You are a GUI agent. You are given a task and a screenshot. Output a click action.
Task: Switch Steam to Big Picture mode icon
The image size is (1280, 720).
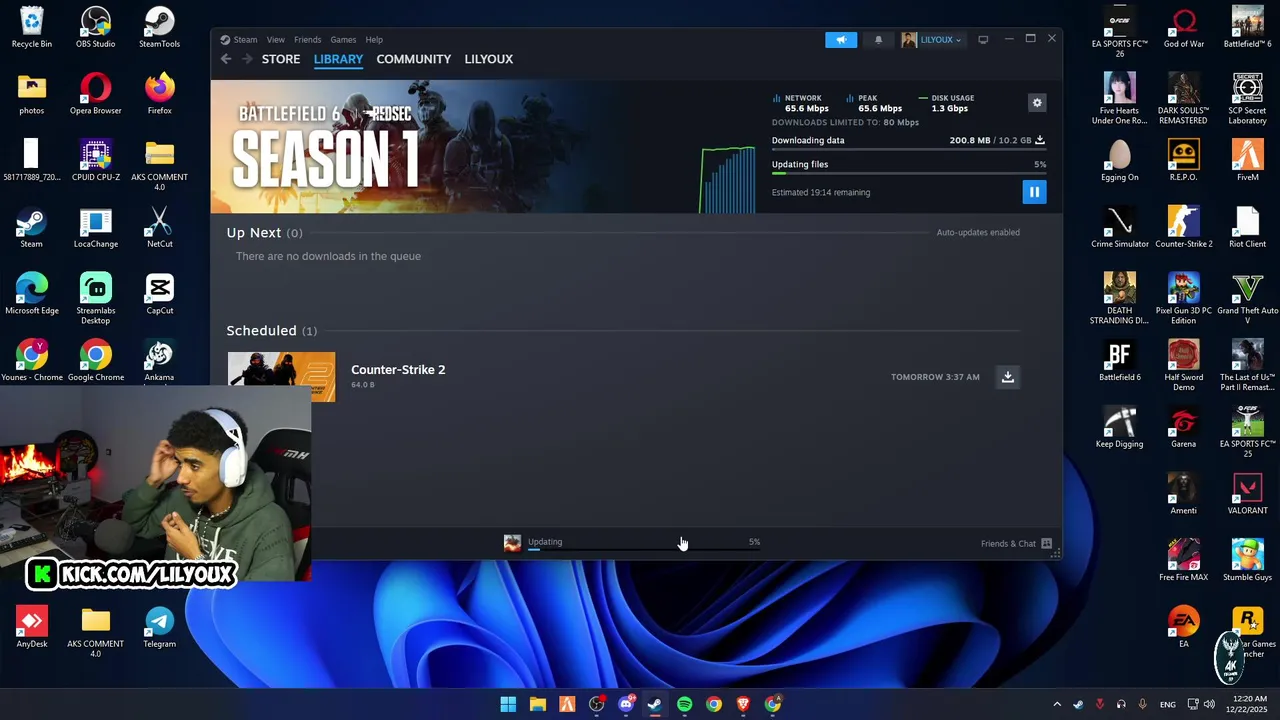click(x=983, y=40)
